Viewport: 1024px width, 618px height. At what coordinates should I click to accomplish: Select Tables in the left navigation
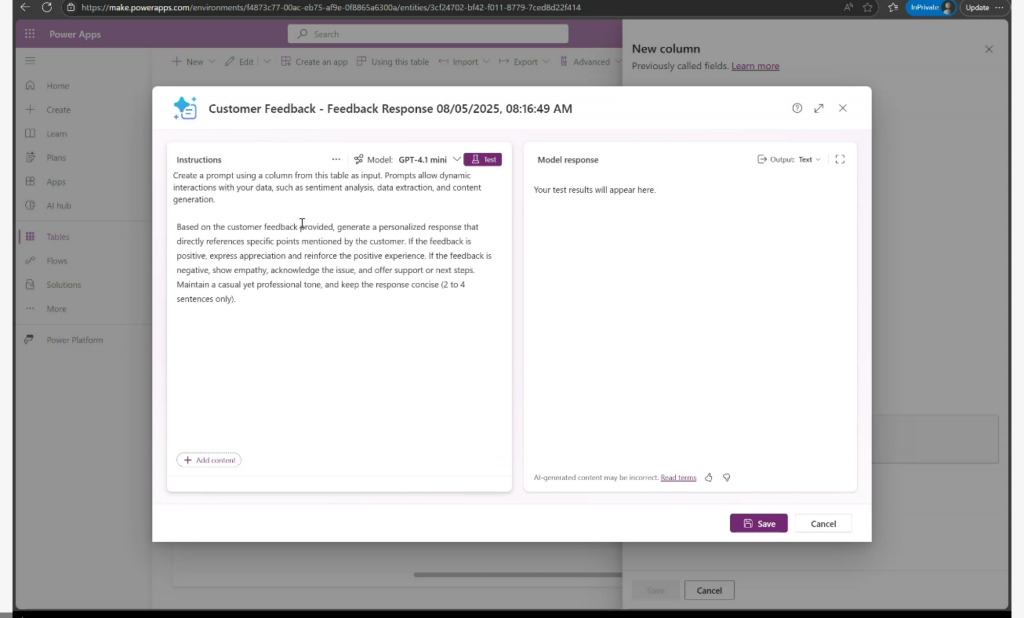tap(57, 236)
